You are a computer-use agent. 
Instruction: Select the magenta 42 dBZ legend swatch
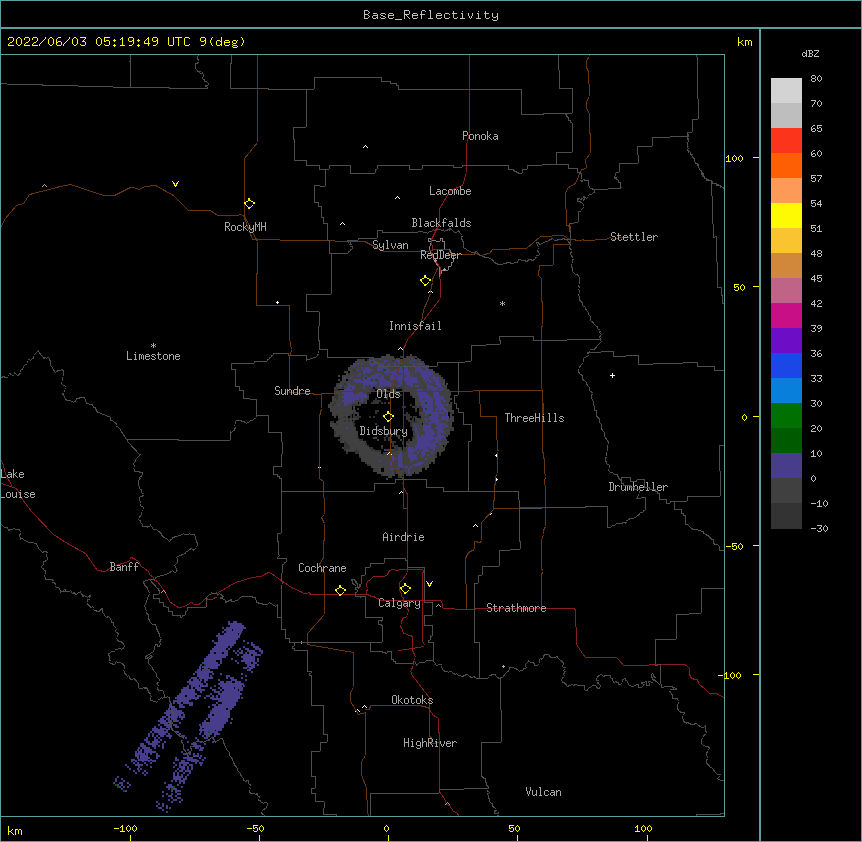(786, 315)
